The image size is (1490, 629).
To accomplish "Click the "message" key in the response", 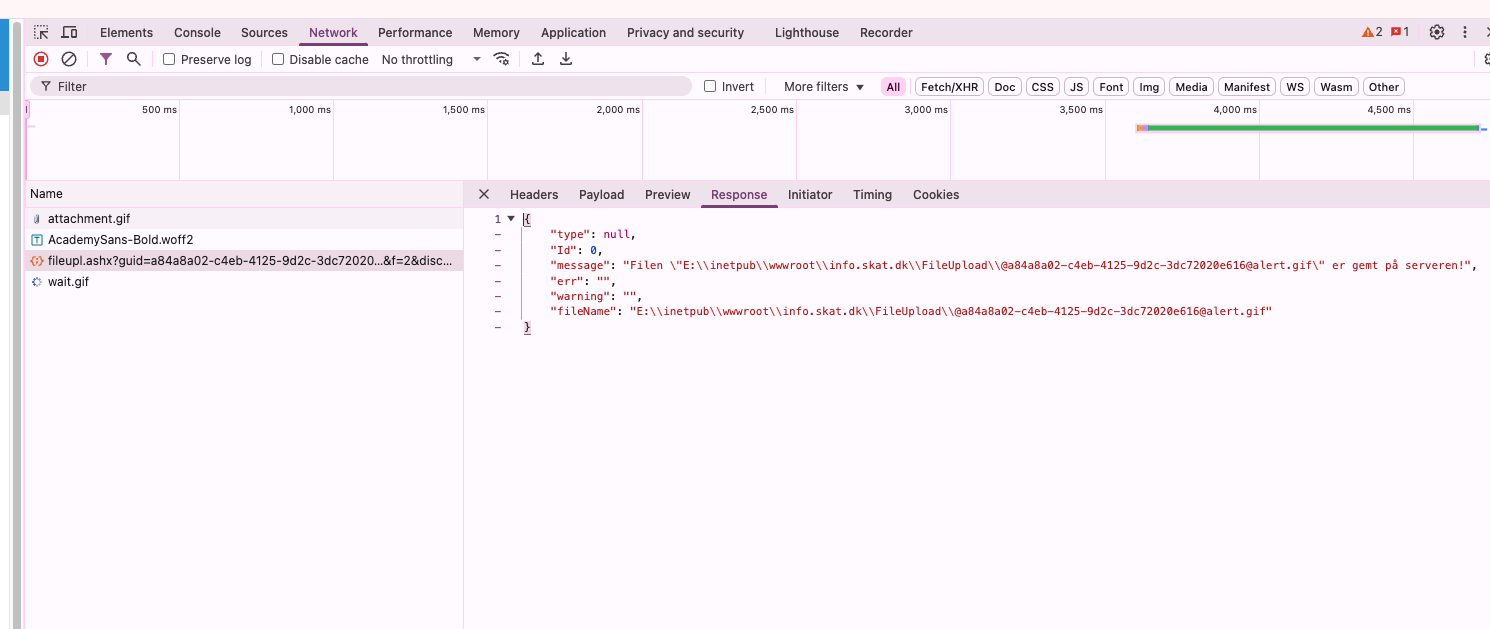I will [579, 265].
